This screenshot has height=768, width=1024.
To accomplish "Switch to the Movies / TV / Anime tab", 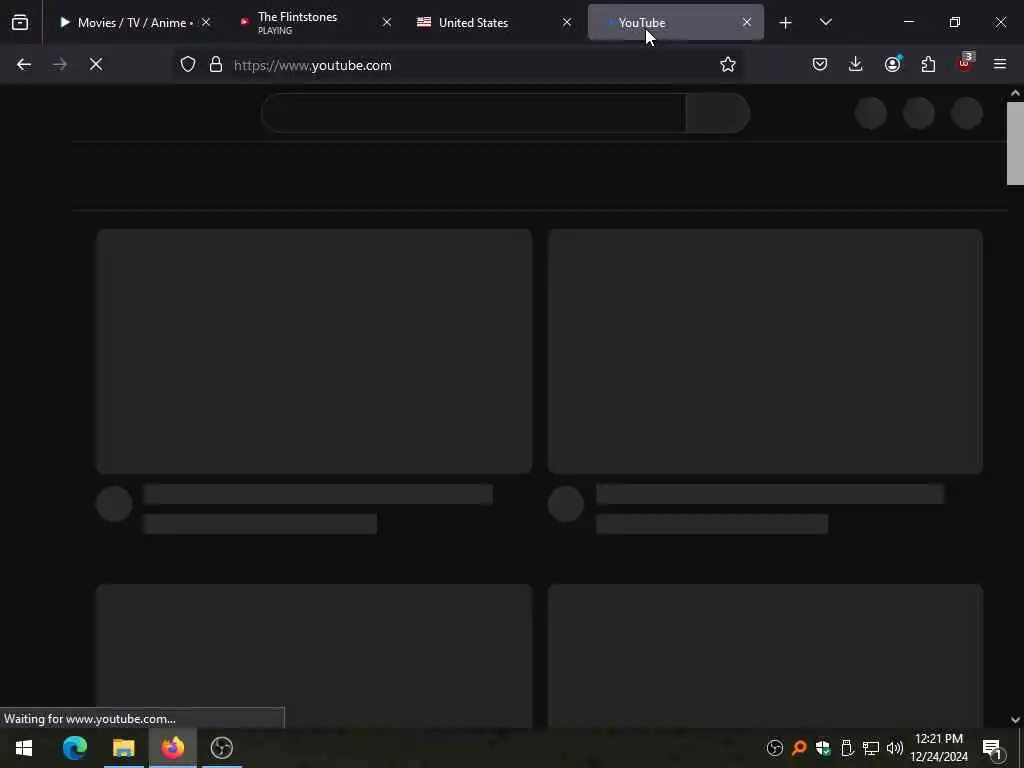I will point(134,22).
